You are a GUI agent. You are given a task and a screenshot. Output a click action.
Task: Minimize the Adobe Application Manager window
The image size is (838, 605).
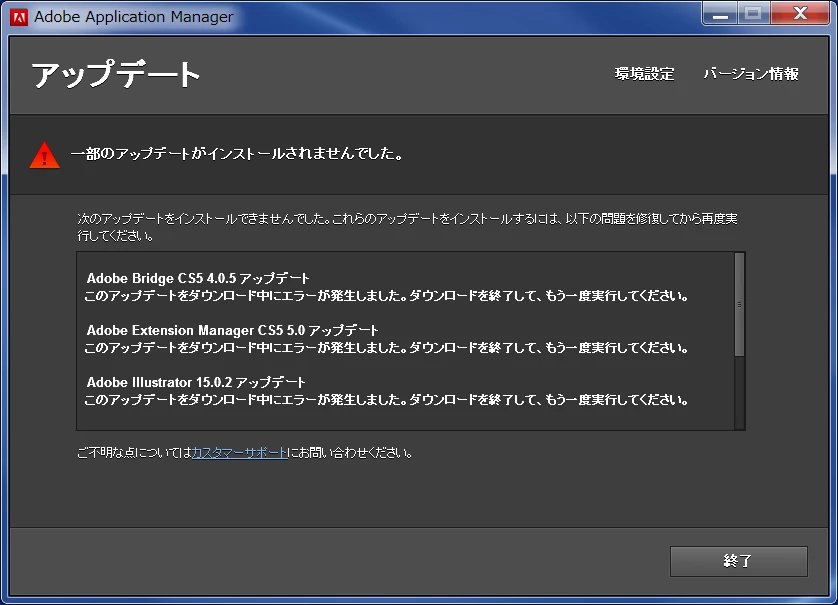coord(720,13)
